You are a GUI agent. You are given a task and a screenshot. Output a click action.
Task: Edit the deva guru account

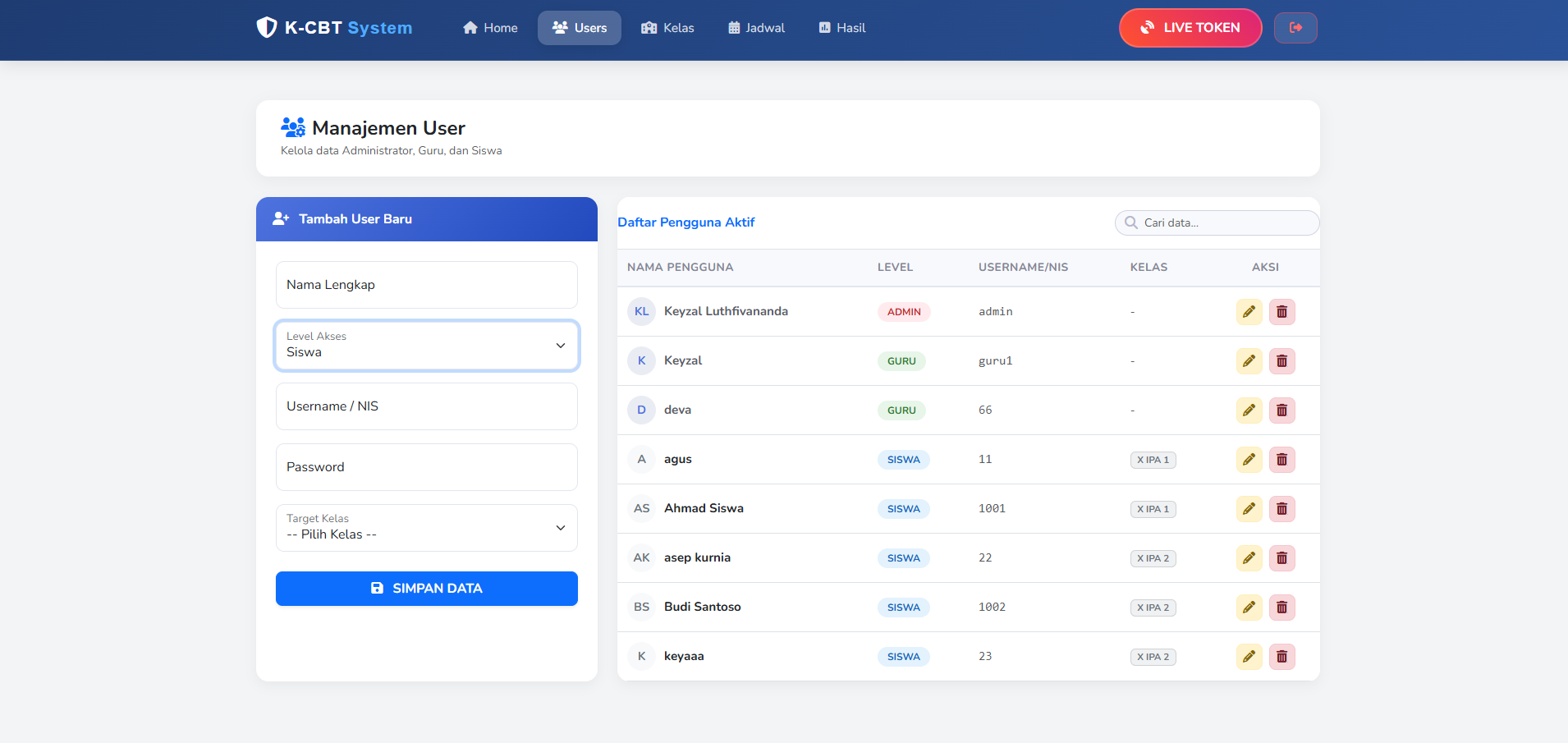click(1249, 410)
